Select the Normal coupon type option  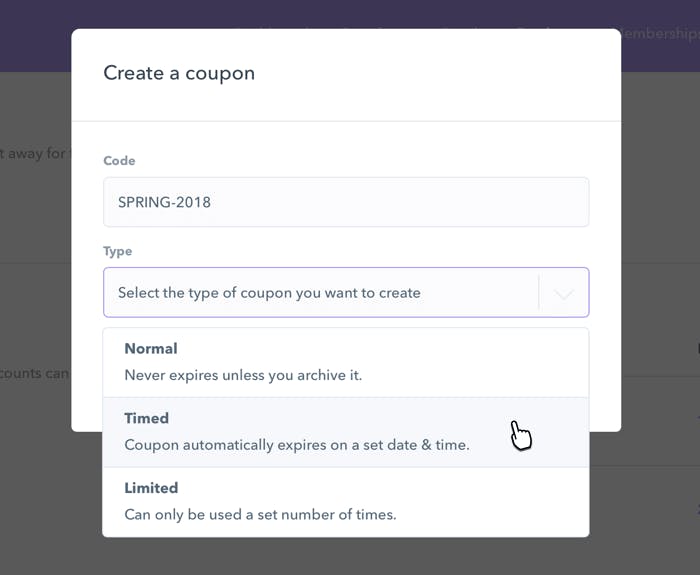346,362
